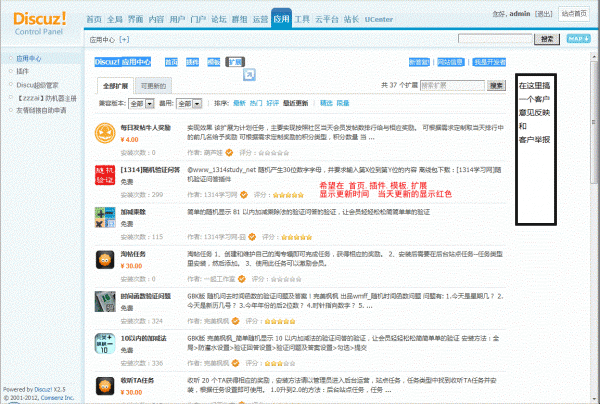Image resolution: width=600 pixels, height=404 pixels.
Task: Sort extensions by 热门
Action: [x=256, y=103]
